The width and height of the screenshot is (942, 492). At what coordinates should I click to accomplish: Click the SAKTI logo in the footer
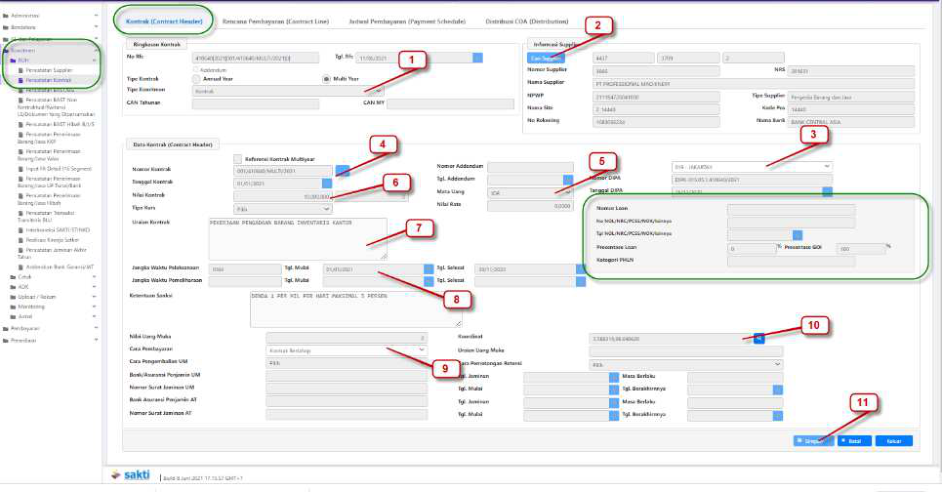tap(130, 474)
